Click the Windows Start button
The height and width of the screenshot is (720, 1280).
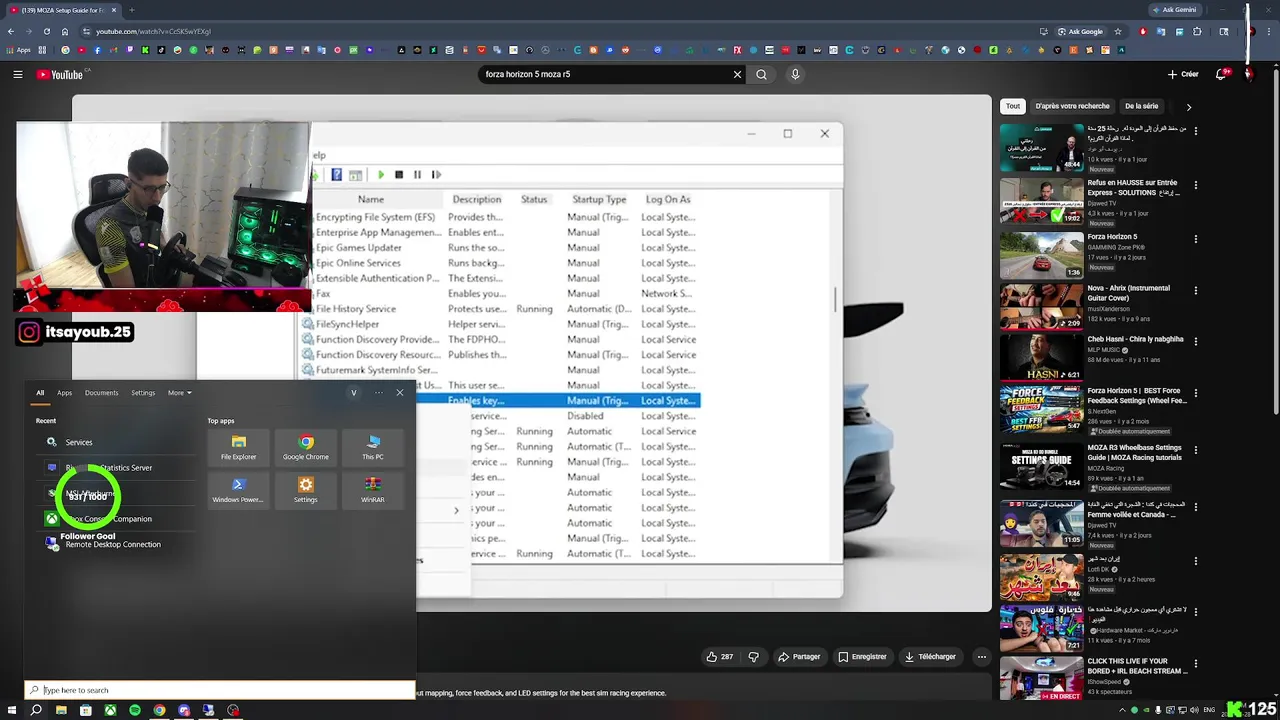(x=12, y=711)
